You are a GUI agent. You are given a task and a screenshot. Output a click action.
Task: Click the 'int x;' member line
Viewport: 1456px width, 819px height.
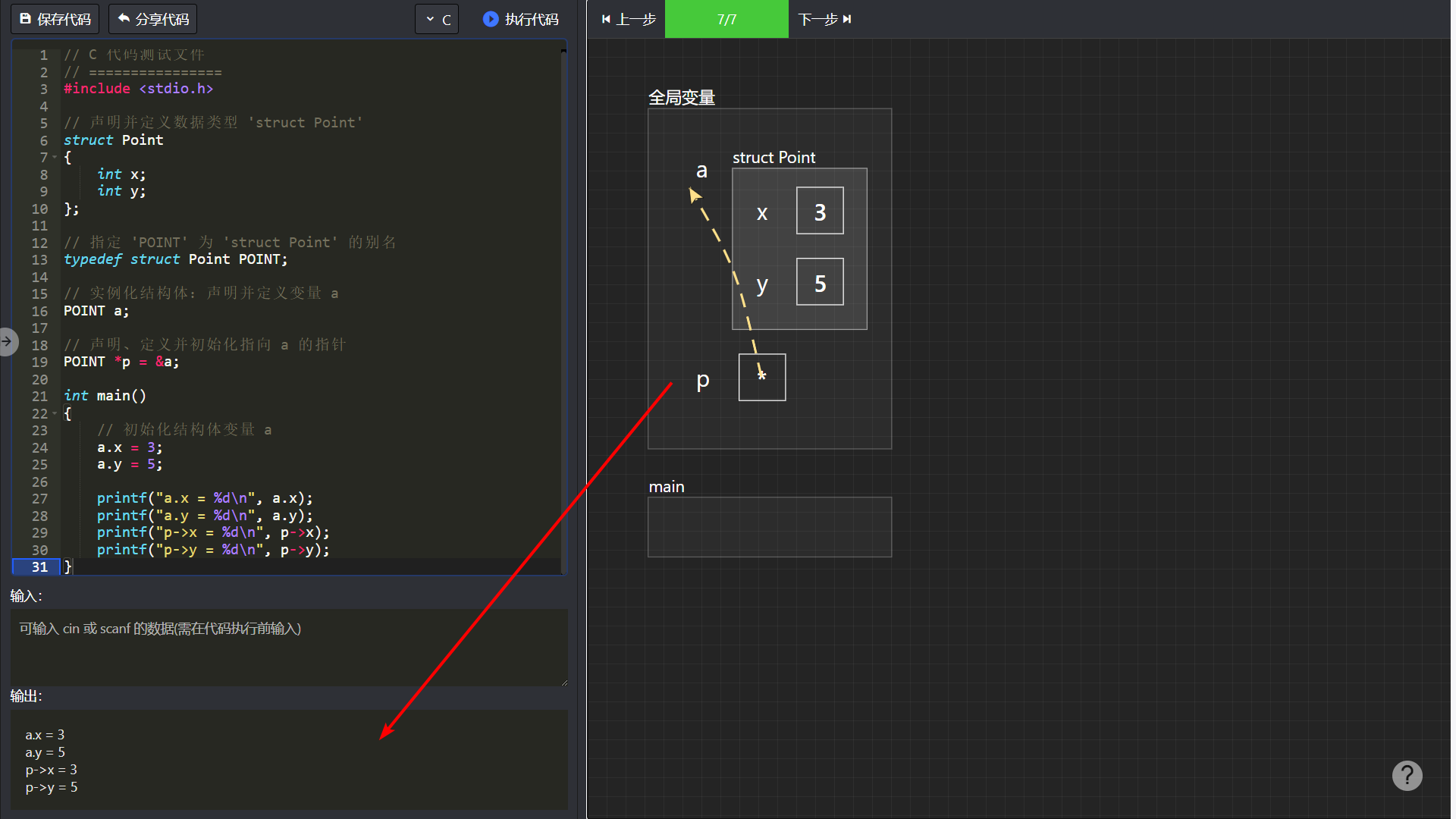click(x=121, y=174)
